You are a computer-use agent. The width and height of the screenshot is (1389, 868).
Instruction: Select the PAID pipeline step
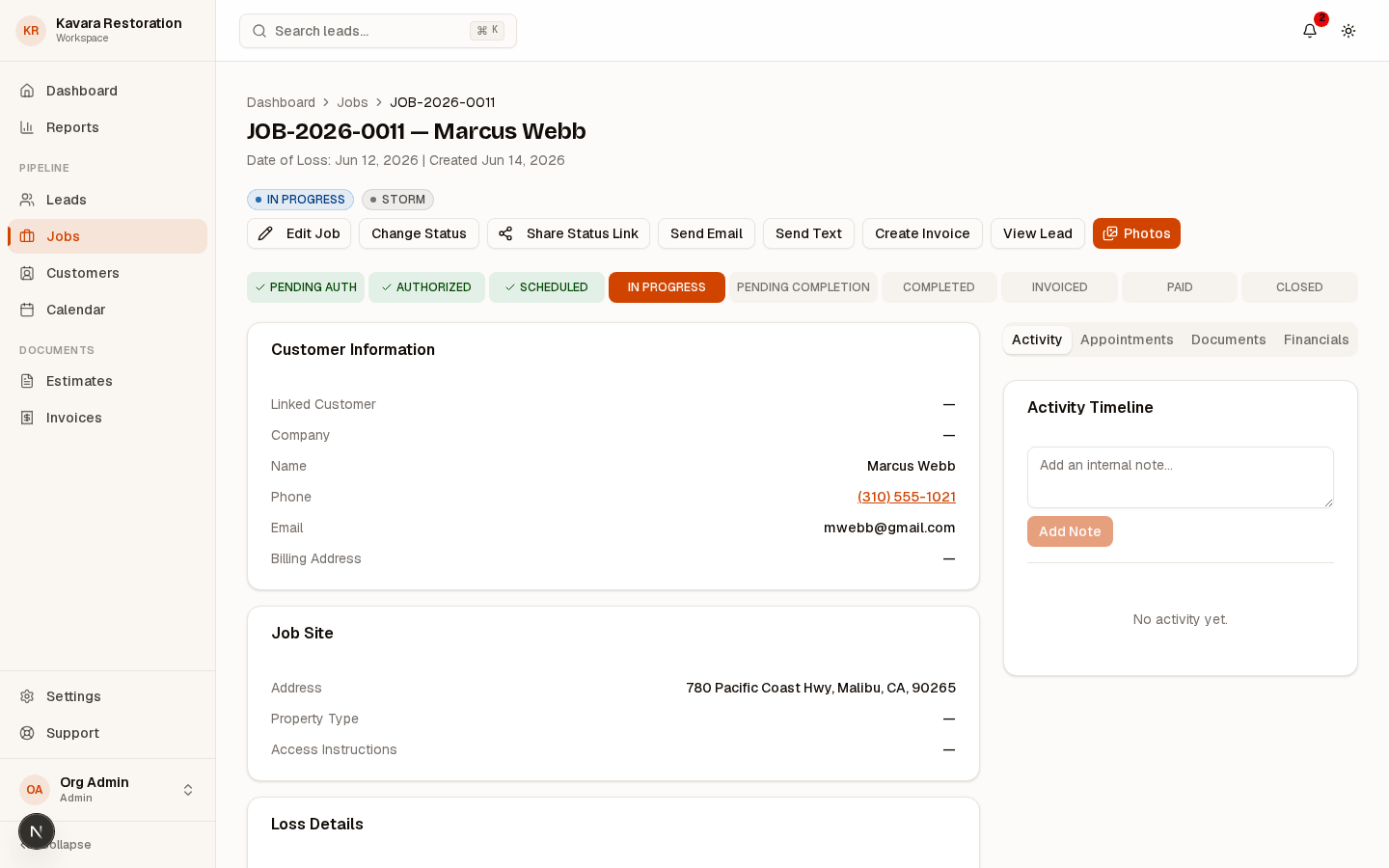tap(1180, 287)
